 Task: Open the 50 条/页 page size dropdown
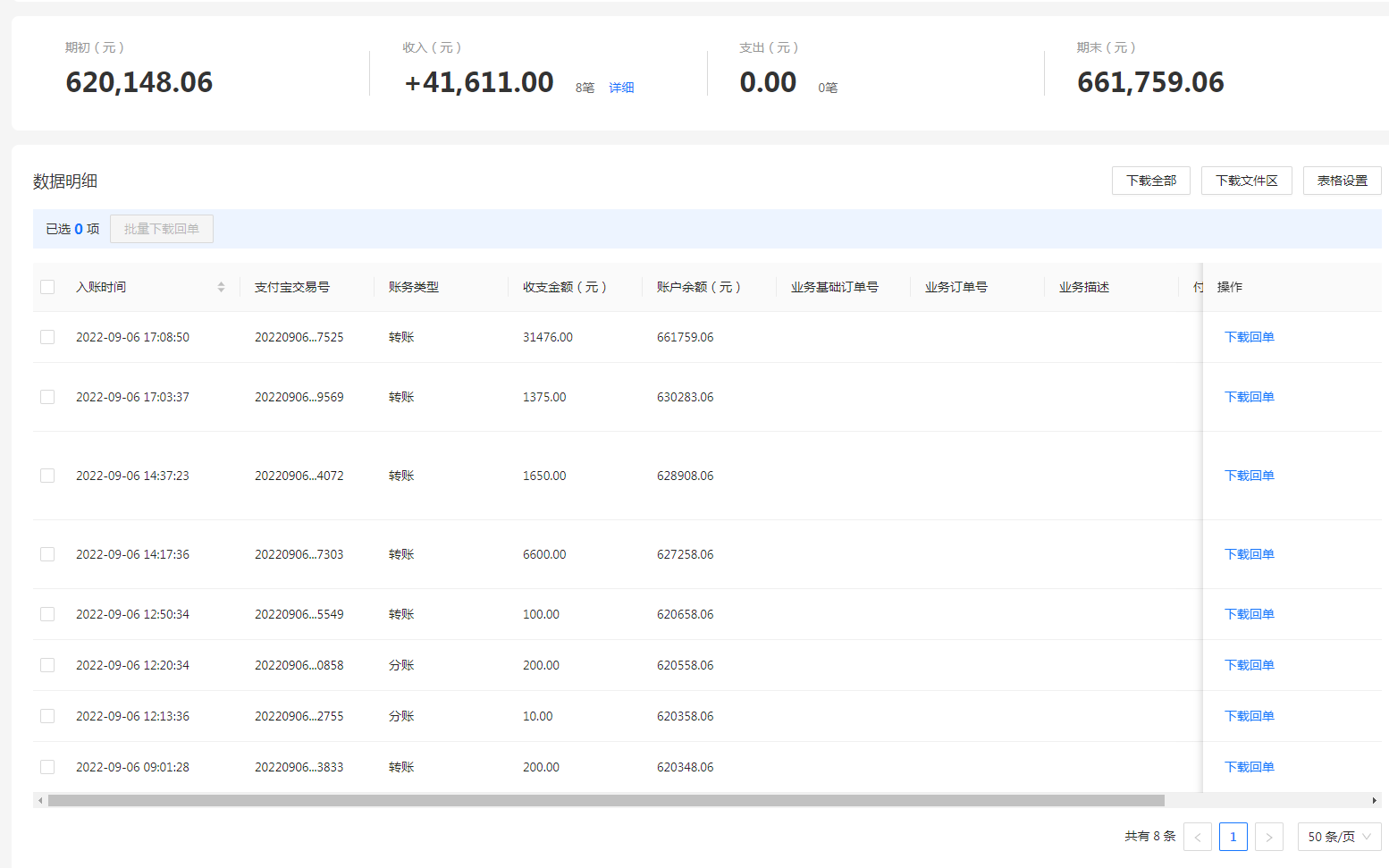pyautogui.click(x=1338, y=837)
